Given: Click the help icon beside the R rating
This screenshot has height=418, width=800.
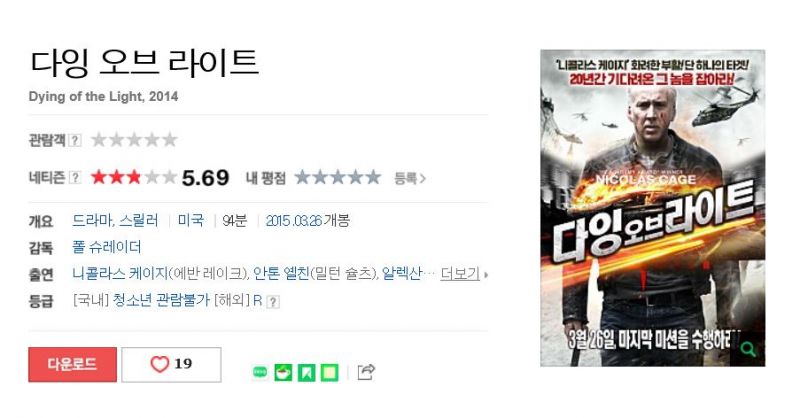Looking at the screenshot, I should (273, 302).
